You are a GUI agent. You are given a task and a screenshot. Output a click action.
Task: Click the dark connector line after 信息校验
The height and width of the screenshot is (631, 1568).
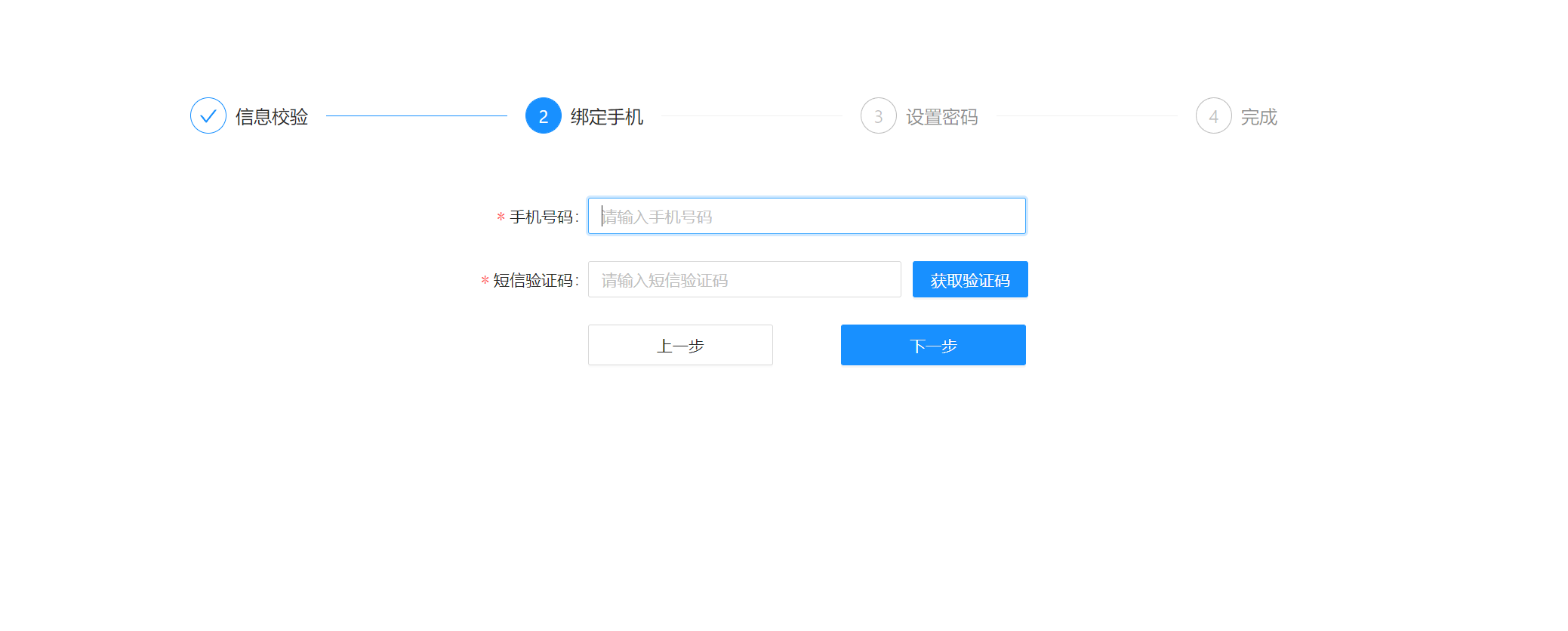(x=417, y=115)
